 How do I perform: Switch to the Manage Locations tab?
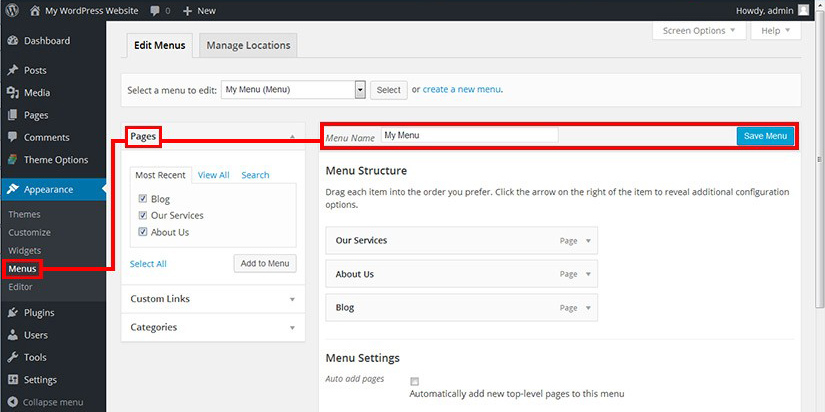tap(248, 45)
